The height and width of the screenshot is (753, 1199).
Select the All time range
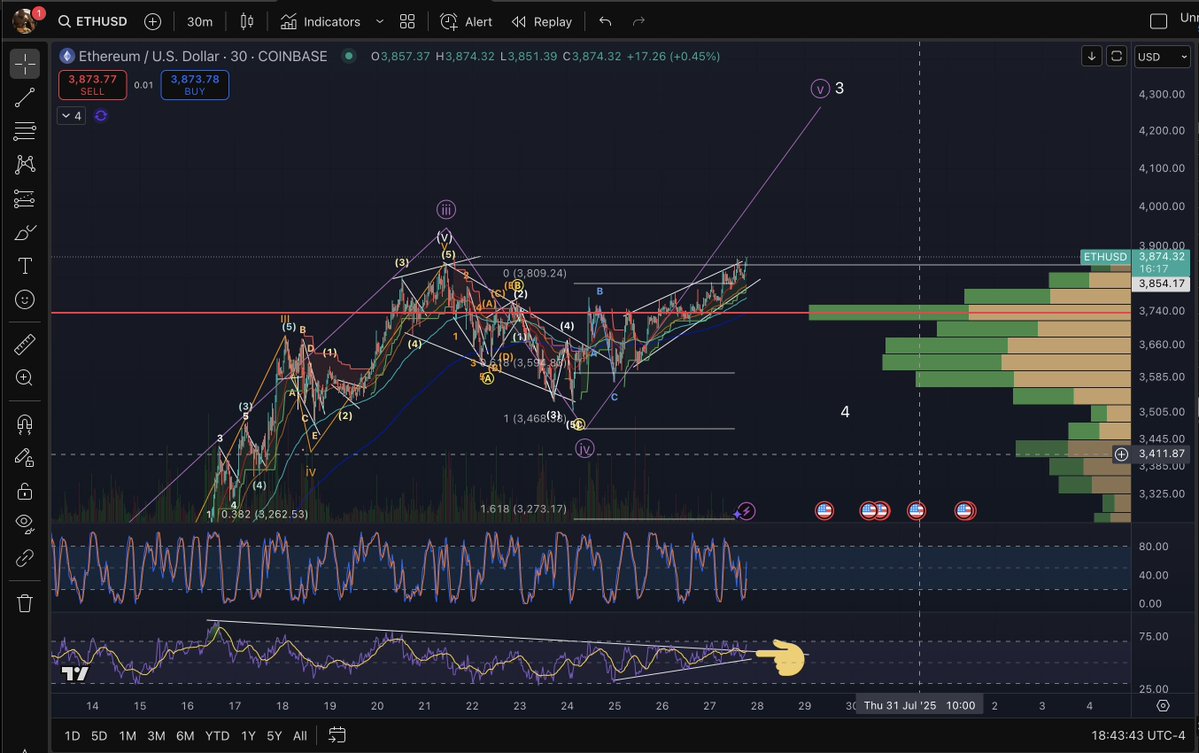click(x=300, y=735)
